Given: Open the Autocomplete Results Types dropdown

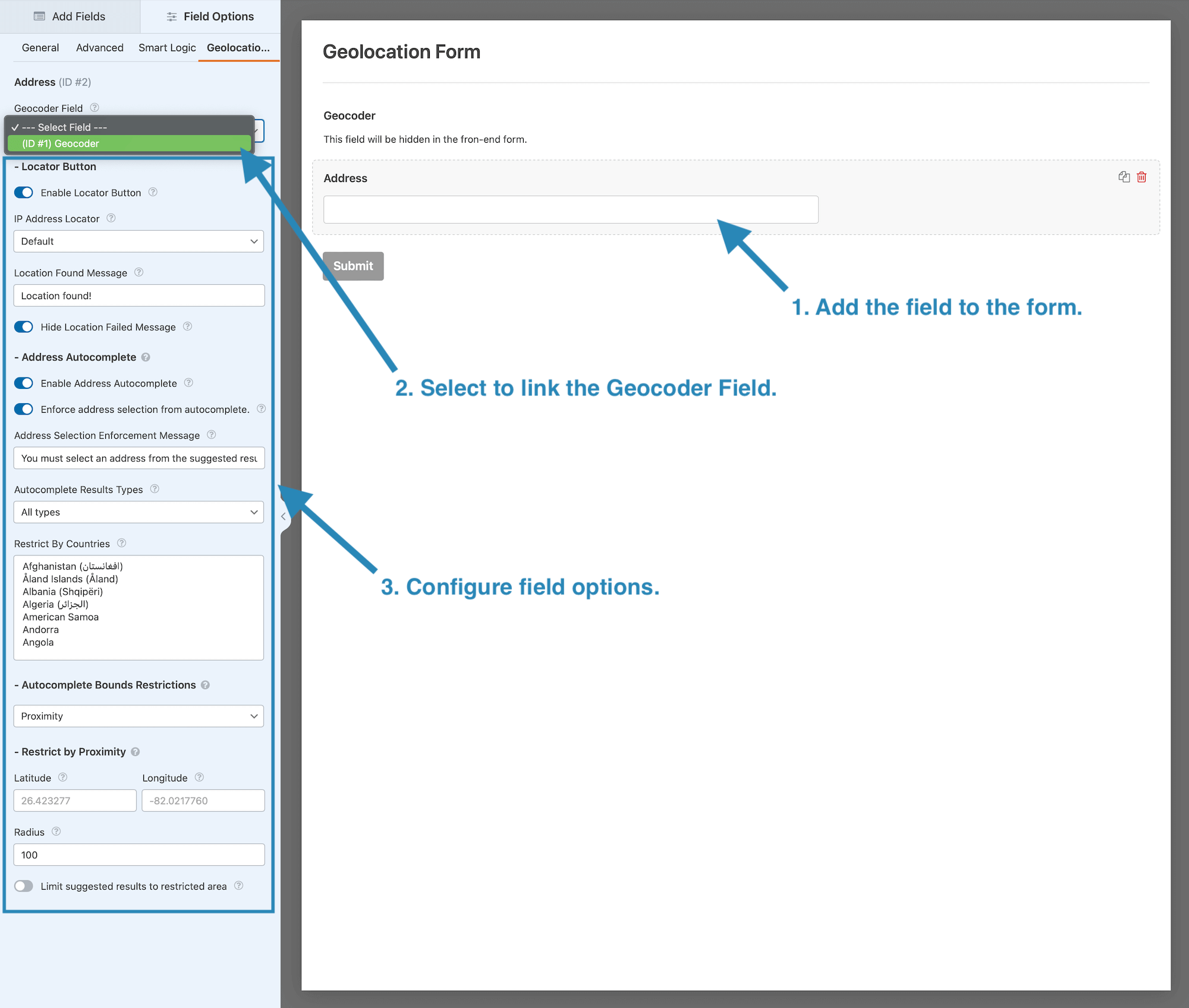Looking at the screenshot, I should (x=139, y=512).
